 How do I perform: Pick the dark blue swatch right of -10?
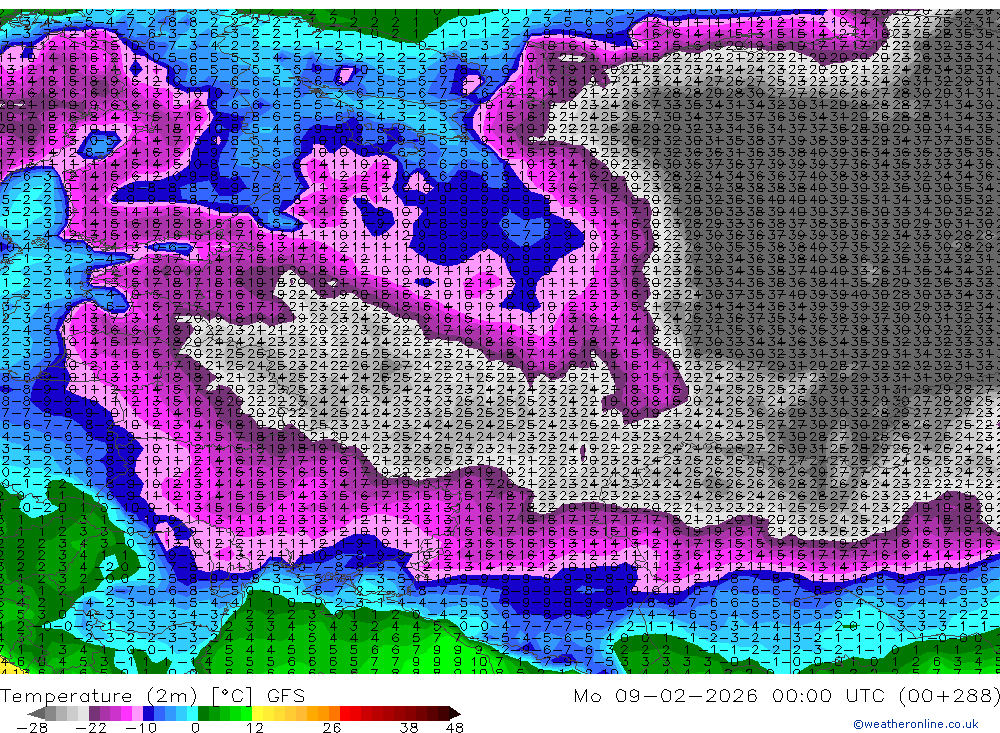click(x=149, y=713)
